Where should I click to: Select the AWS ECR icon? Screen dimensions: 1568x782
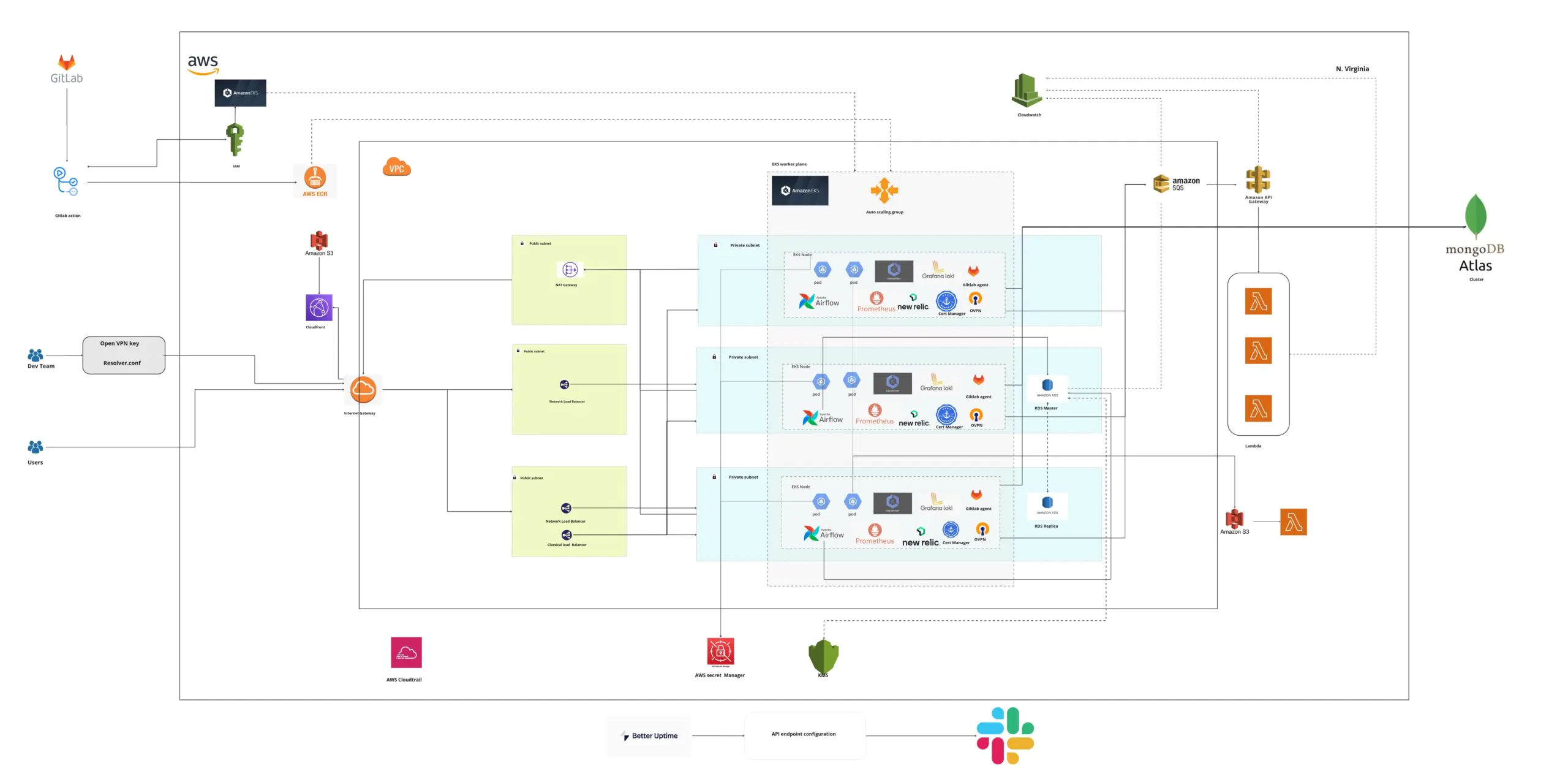click(315, 181)
